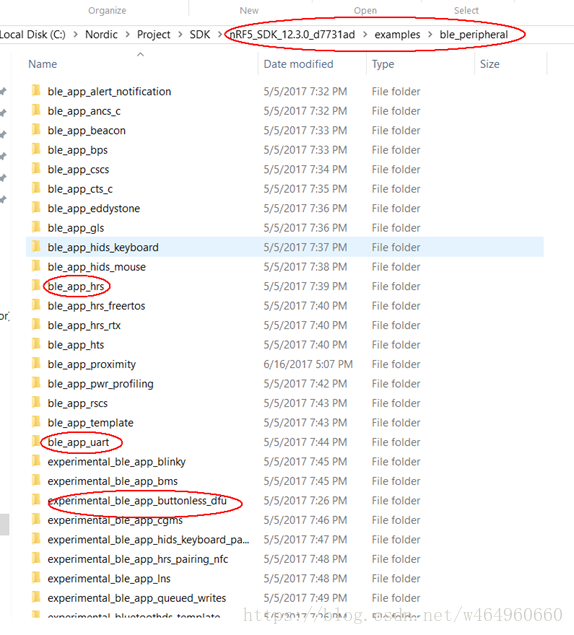
Task: Expand the chevron after SDK in the path
Action: (220, 35)
